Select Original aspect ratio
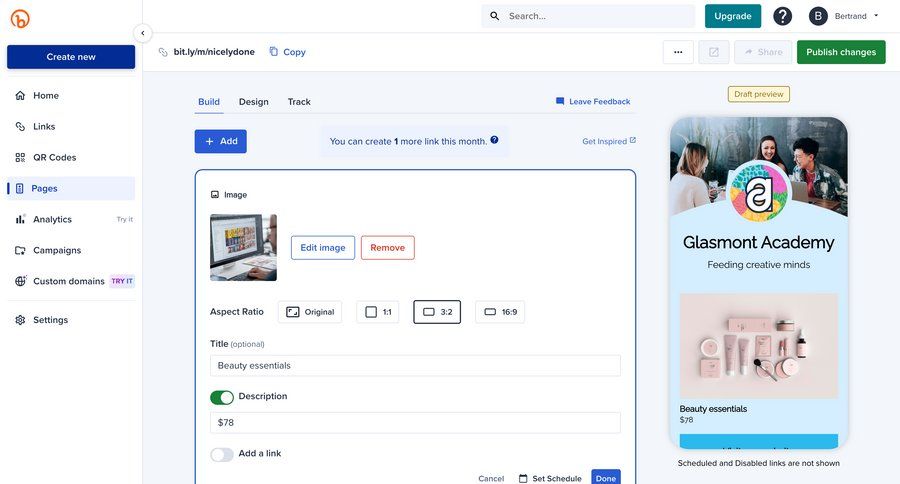Screen dimensions: 900x484 310,312
